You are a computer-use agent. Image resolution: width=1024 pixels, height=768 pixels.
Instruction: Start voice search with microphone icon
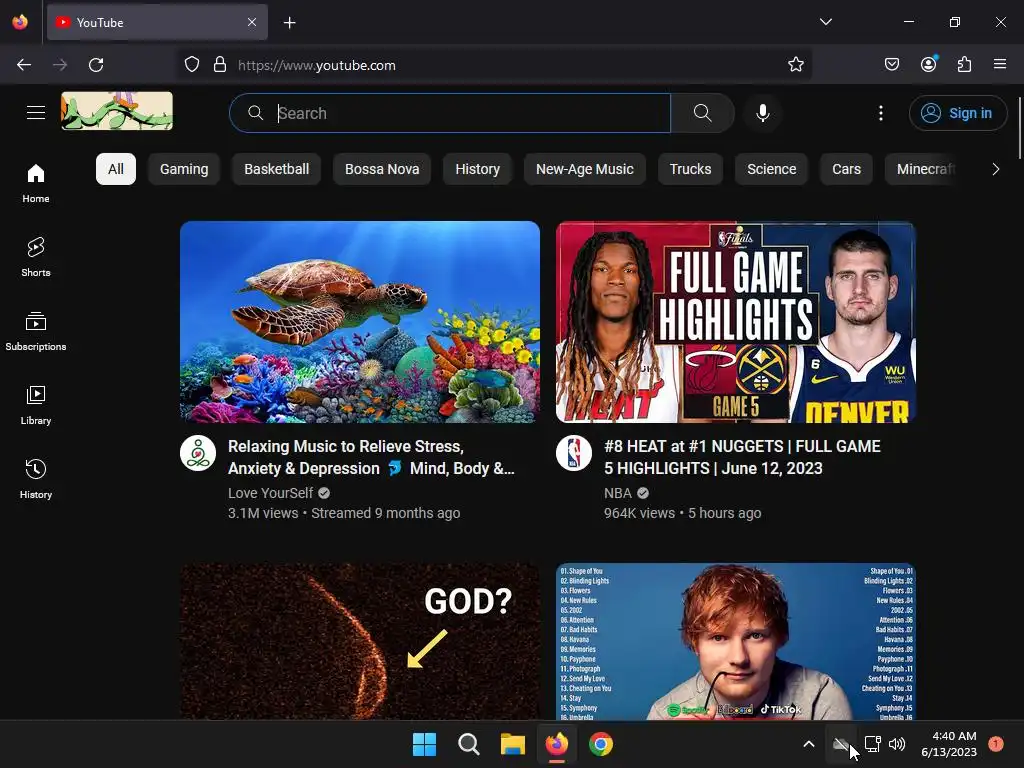pos(763,113)
